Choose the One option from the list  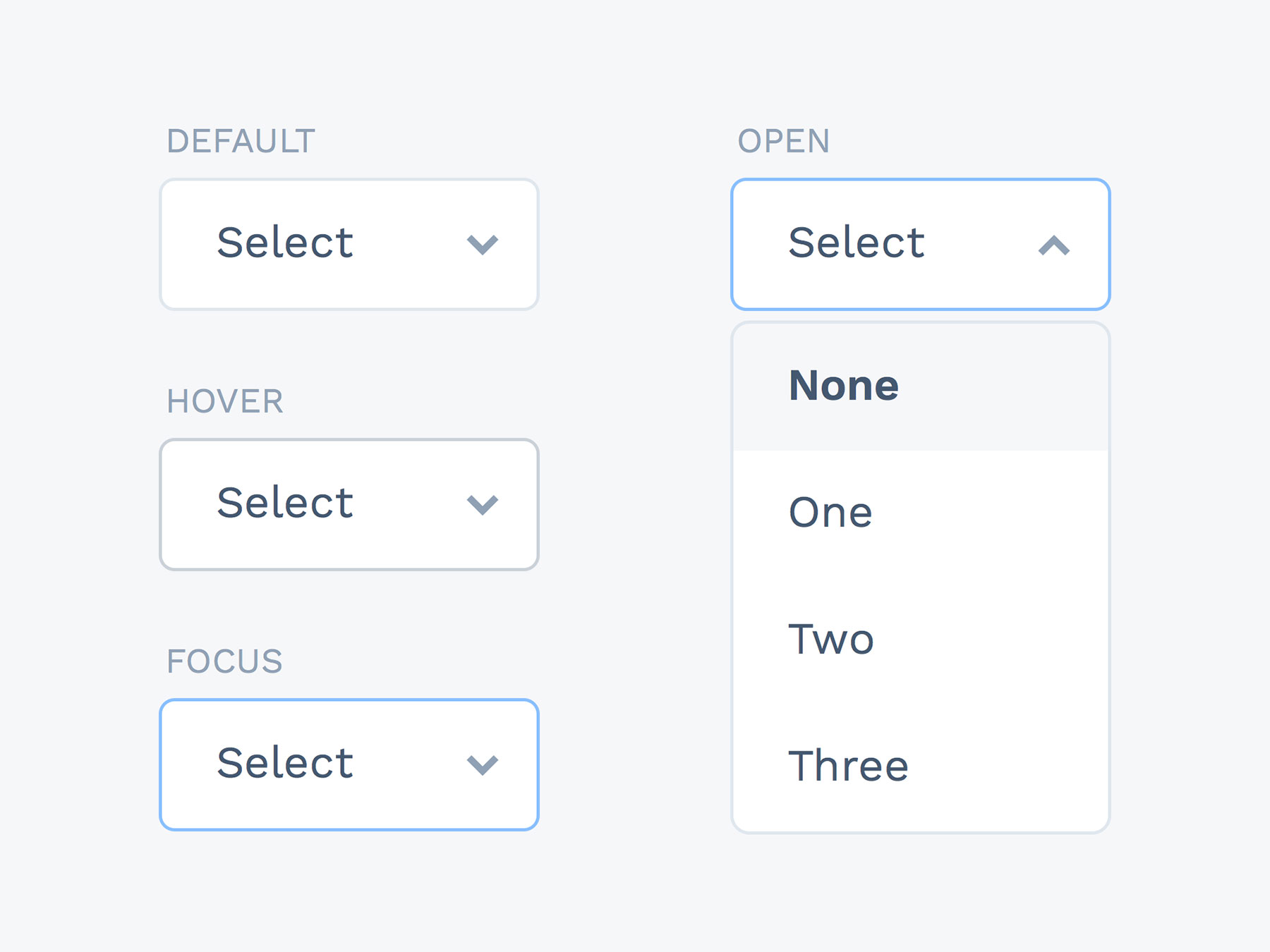pos(830,512)
